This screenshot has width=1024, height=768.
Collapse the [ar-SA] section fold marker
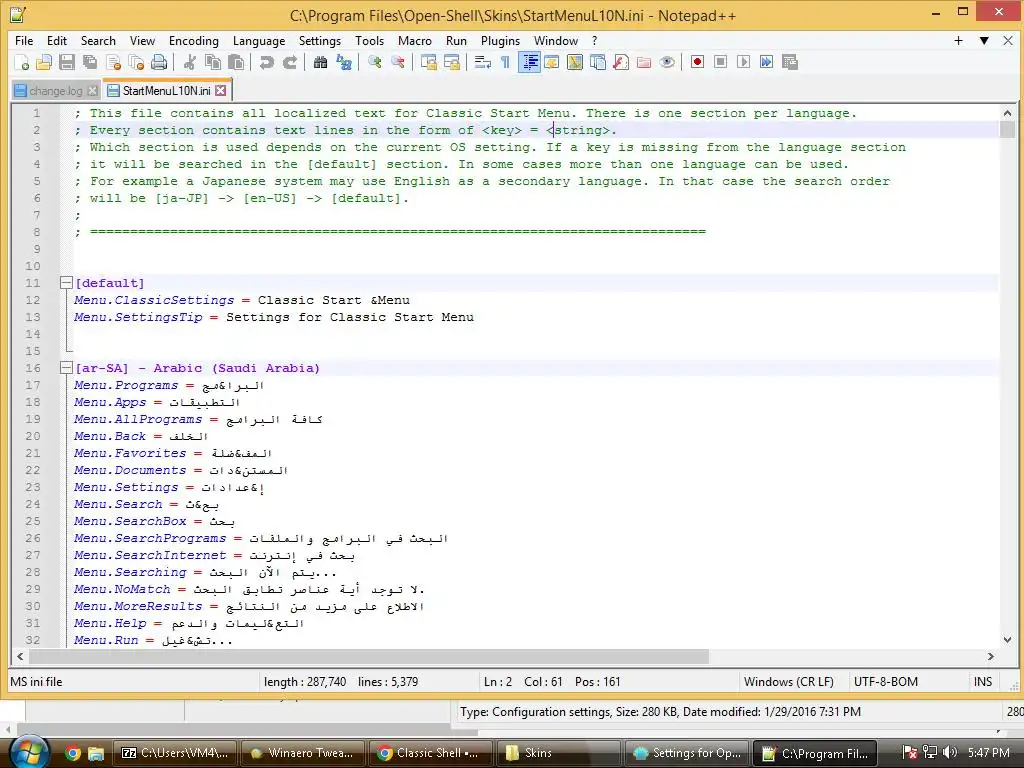point(65,368)
